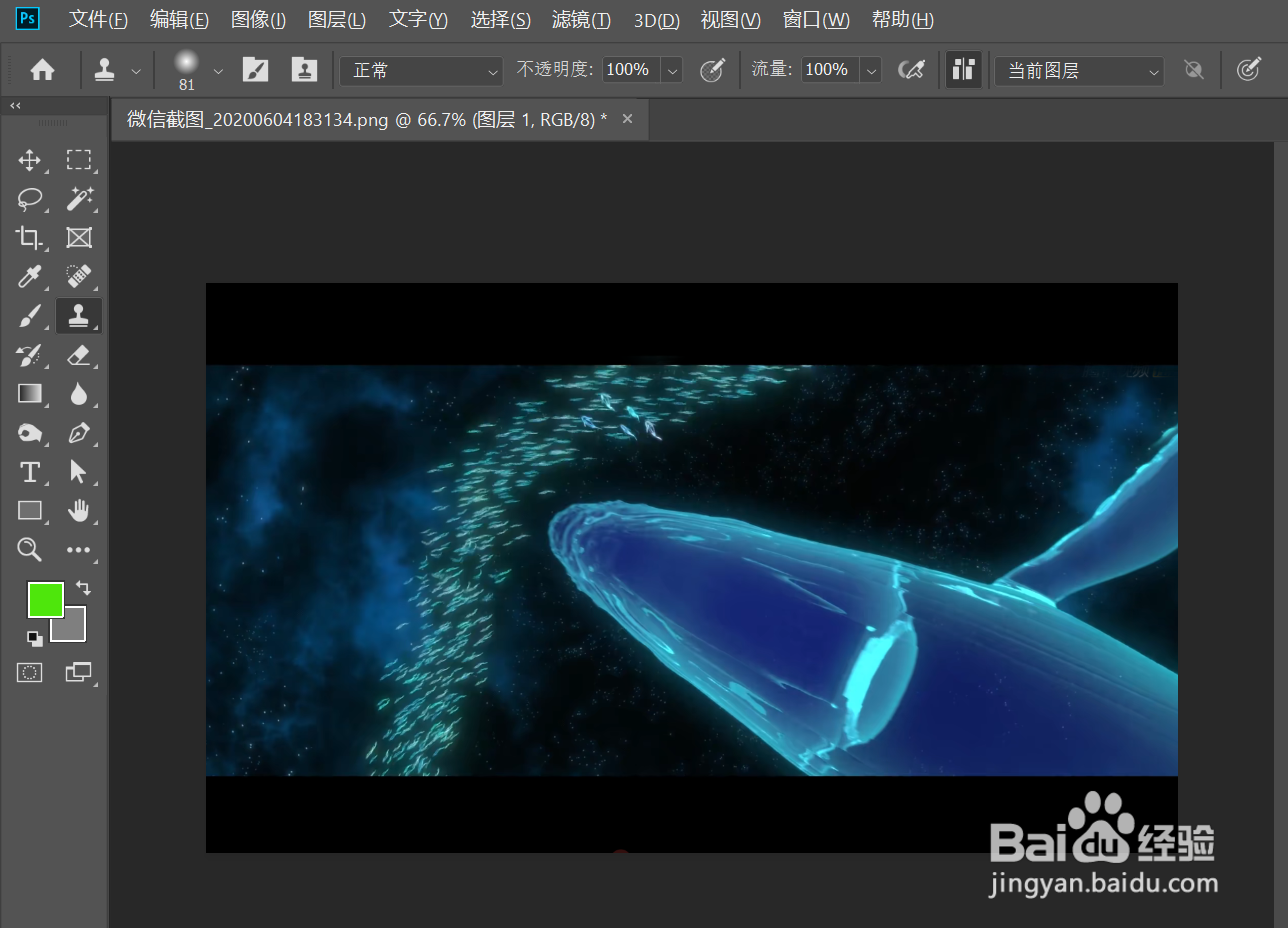Viewport: 1288px width, 928px height.
Task: Open the Photoshop Ps application icon
Action: click(28, 18)
